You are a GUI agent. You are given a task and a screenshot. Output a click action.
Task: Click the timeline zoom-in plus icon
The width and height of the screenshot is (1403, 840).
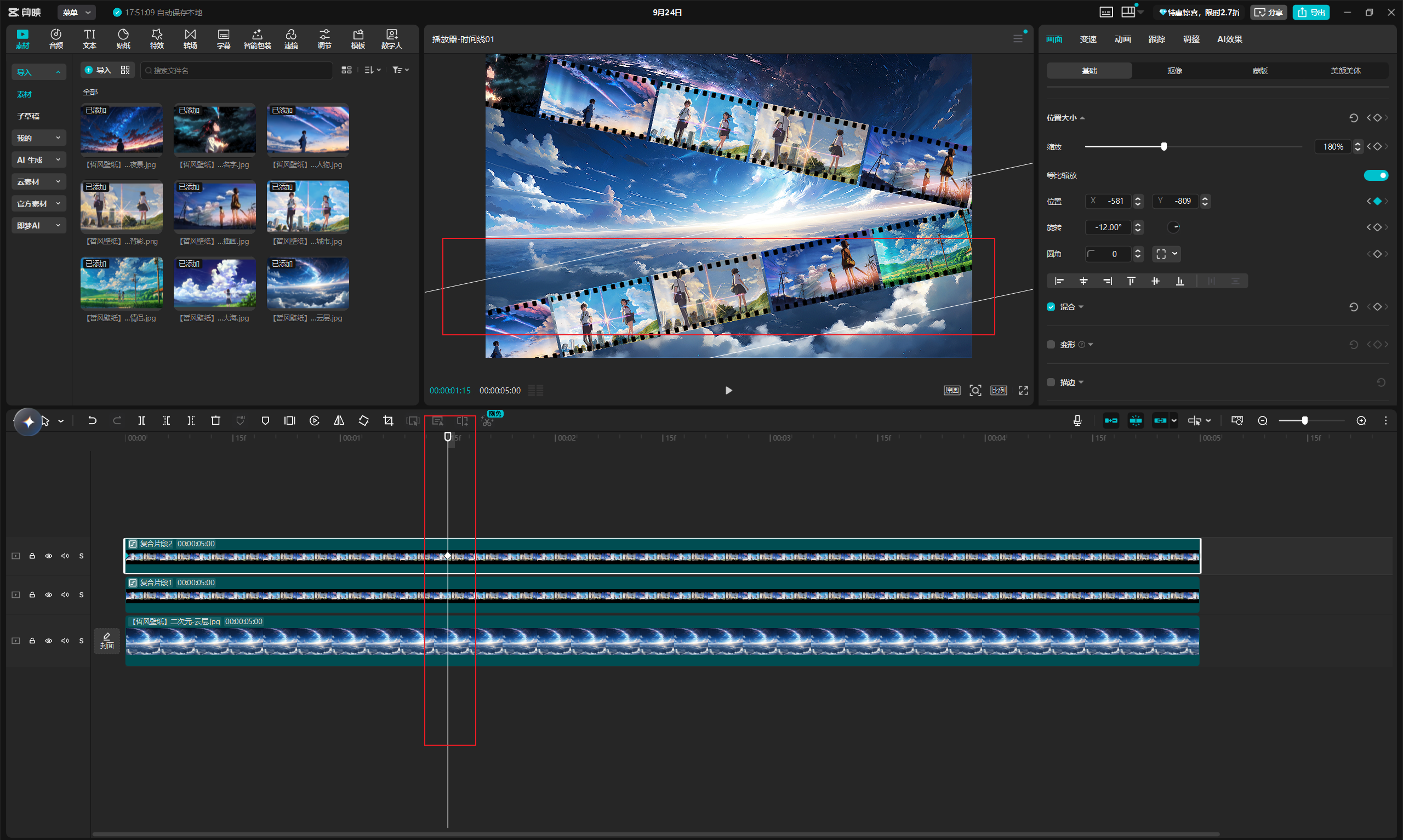click(x=1361, y=421)
